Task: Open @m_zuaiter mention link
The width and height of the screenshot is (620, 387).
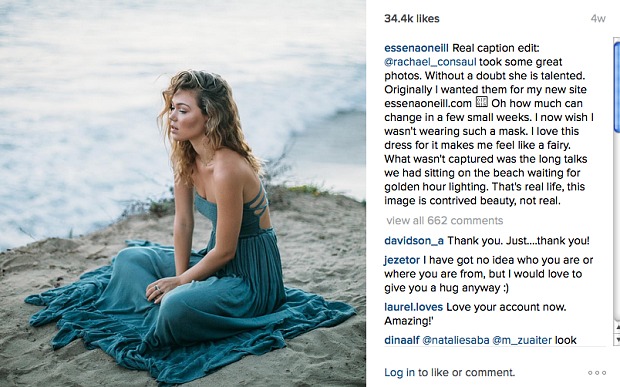Action: pos(522,340)
